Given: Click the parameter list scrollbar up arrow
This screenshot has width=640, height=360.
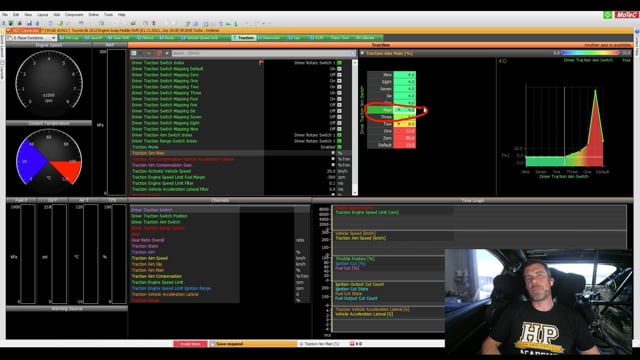Looking at the screenshot, I should (355, 62).
